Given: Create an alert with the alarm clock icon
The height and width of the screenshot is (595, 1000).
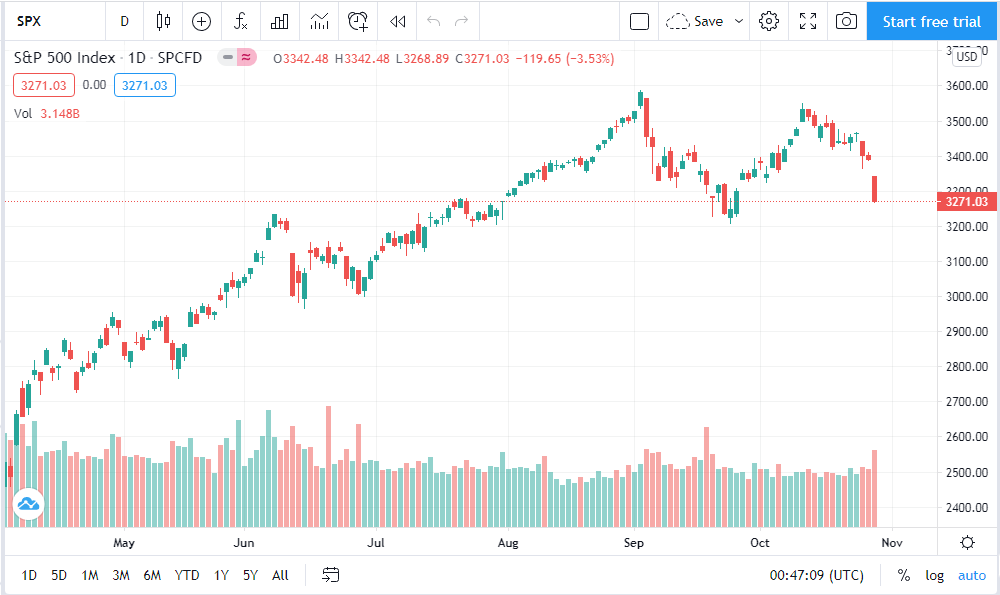Looking at the screenshot, I should (x=358, y=22).
